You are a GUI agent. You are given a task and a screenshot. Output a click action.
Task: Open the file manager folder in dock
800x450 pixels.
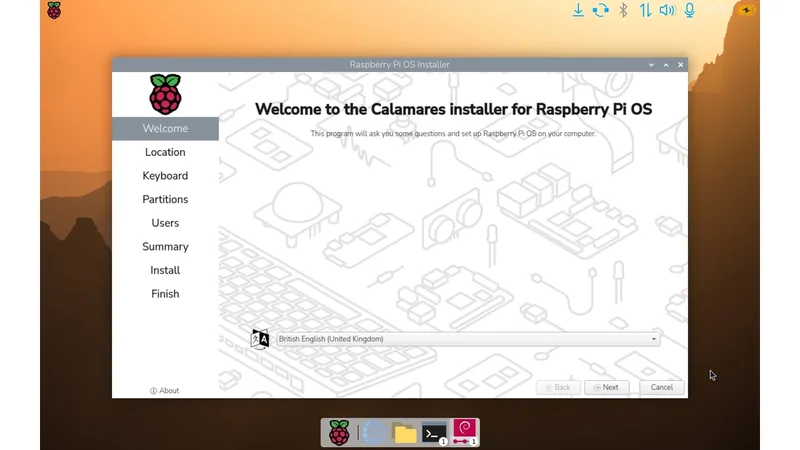405,434
